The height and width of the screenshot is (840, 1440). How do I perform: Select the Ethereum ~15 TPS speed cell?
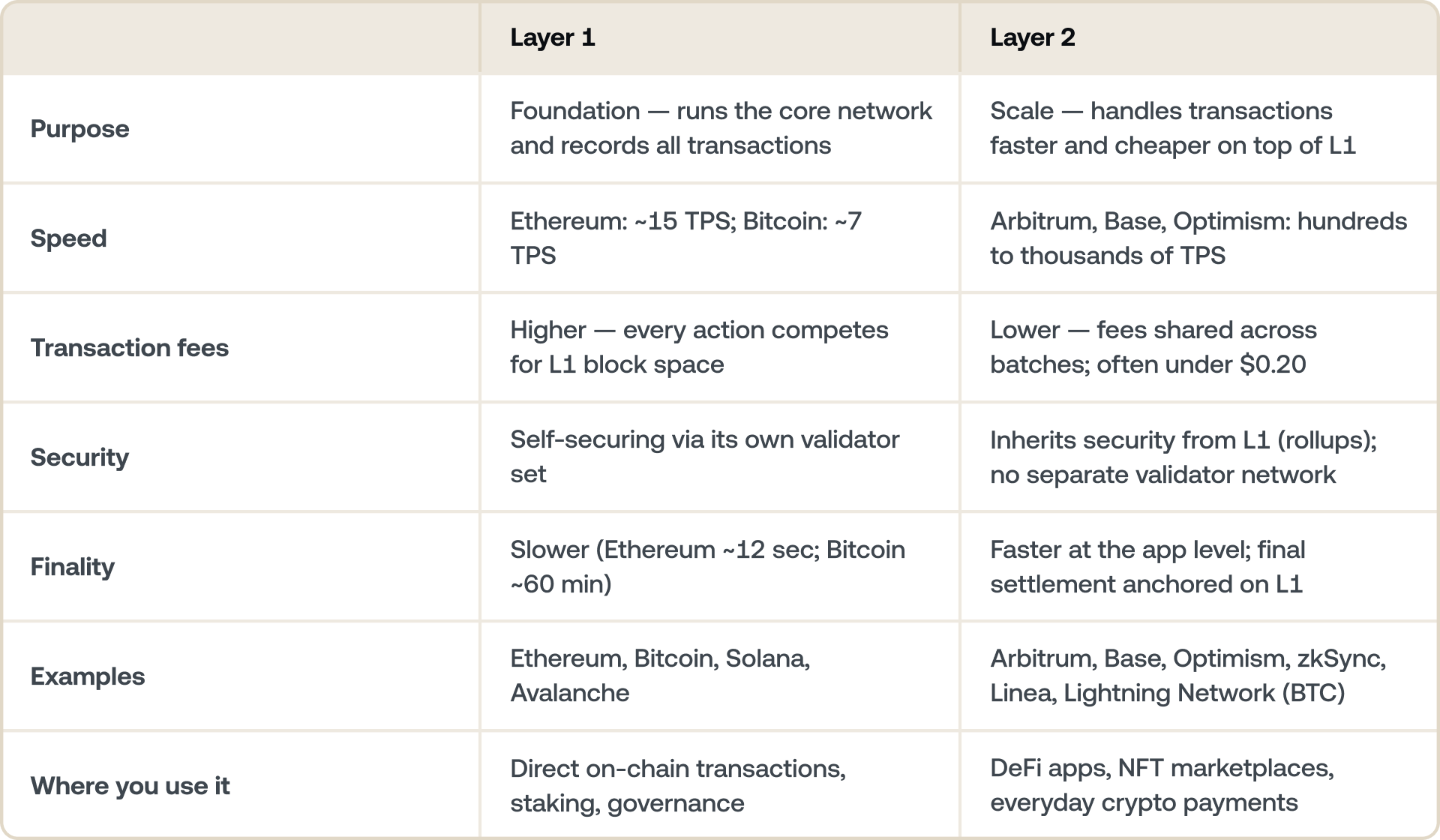pyautogui.click(x=685, y=238)
